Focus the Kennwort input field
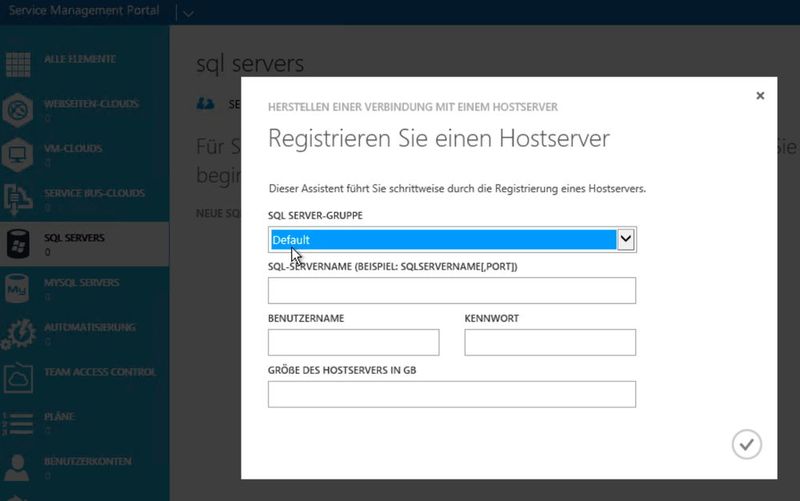The width and height of the screenshot is (800, 501). point(550,342)
